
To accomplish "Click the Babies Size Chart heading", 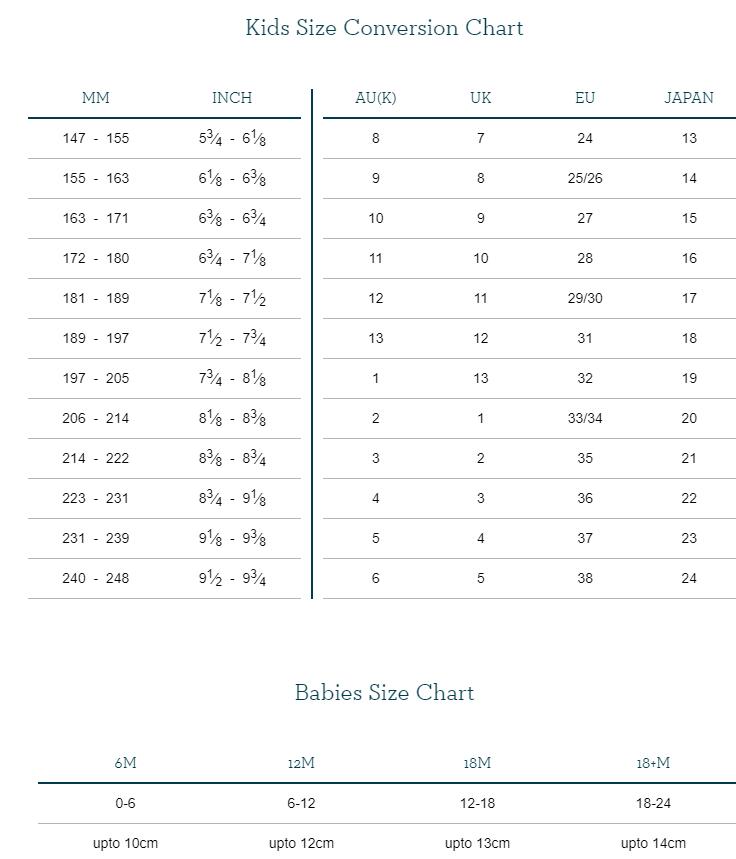I will click(x=384, y=693).
